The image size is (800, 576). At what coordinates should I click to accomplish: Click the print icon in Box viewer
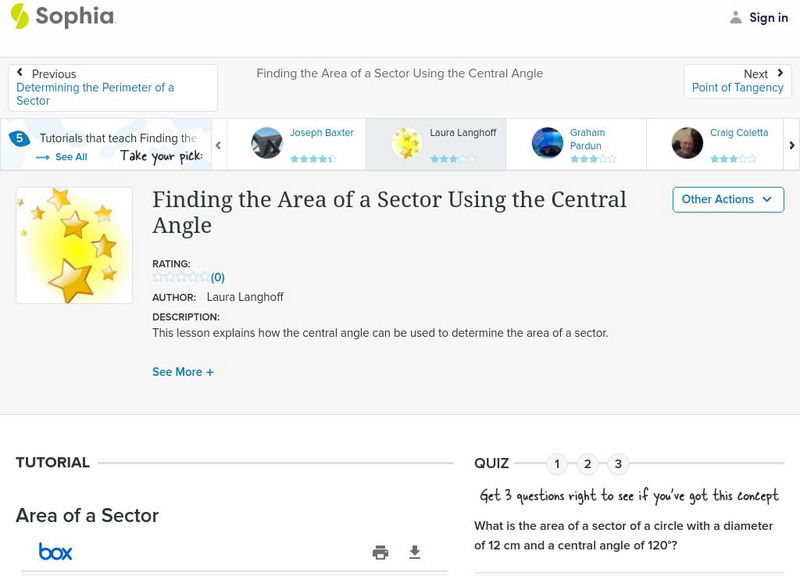(x=380, y=552)
